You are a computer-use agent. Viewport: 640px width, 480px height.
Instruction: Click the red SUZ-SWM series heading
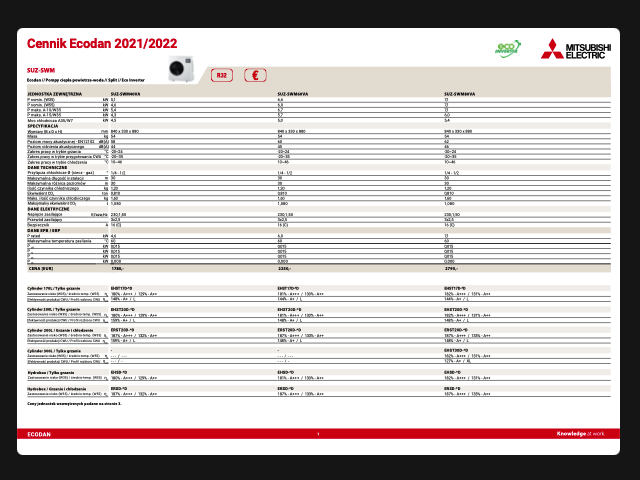(x=41, y=70)
